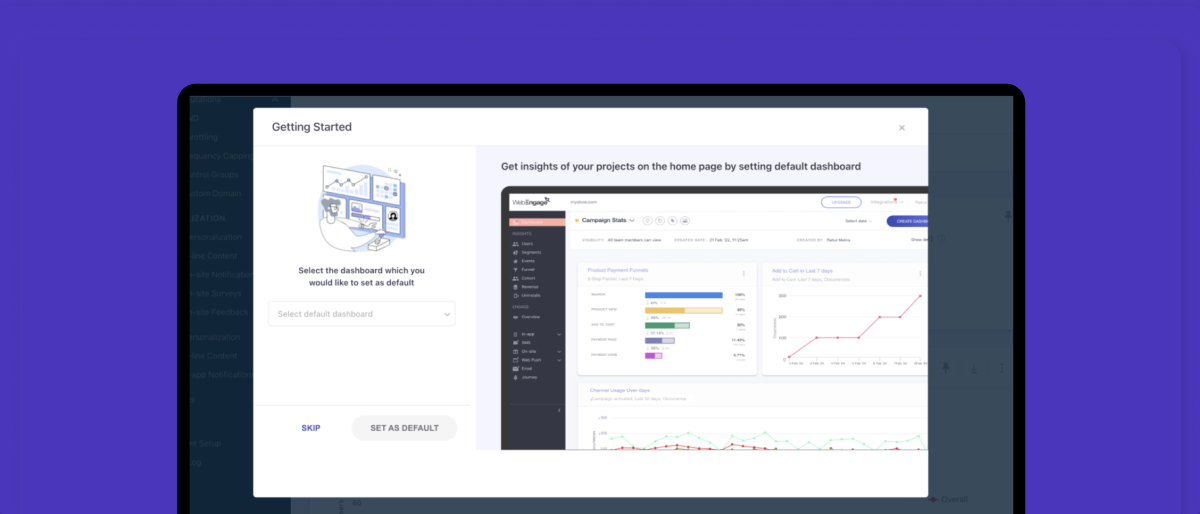1200x514 pixels.
Task: Open the Select date picker
Action: (x=858, y=220)
